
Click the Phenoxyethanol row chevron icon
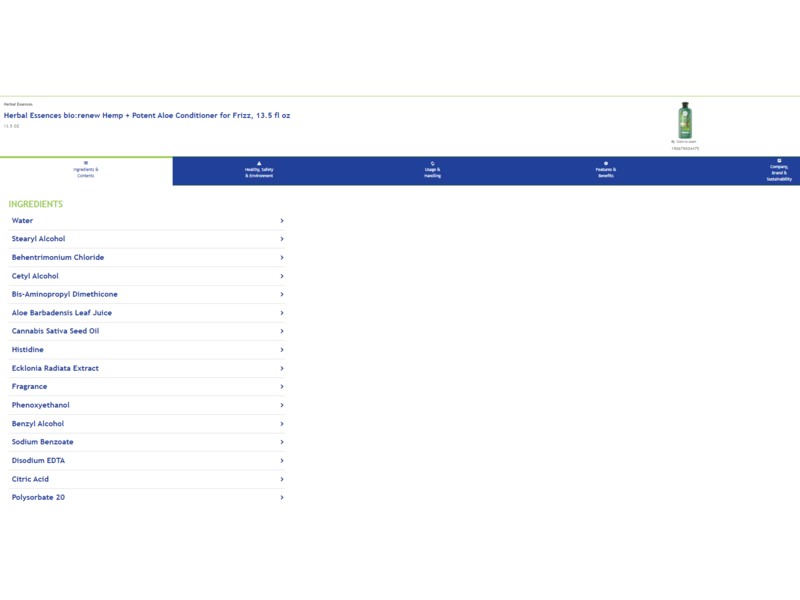[x=282, y=405]
